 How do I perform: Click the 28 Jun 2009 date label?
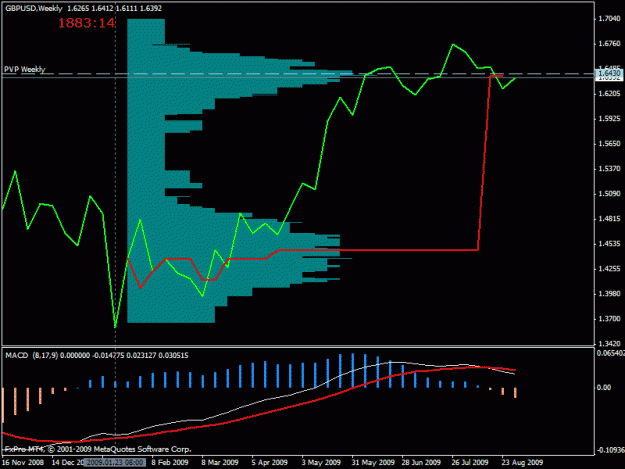coord(421,462)
